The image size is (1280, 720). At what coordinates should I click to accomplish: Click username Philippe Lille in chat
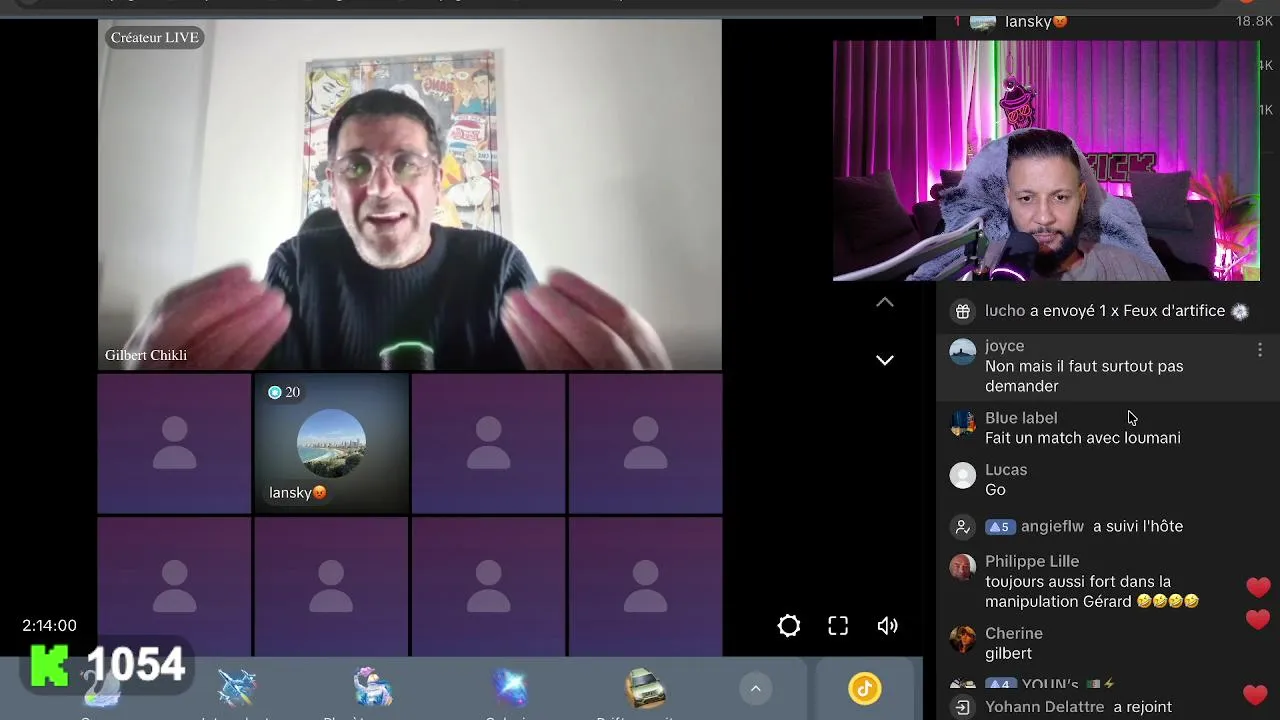(1032, 562)
